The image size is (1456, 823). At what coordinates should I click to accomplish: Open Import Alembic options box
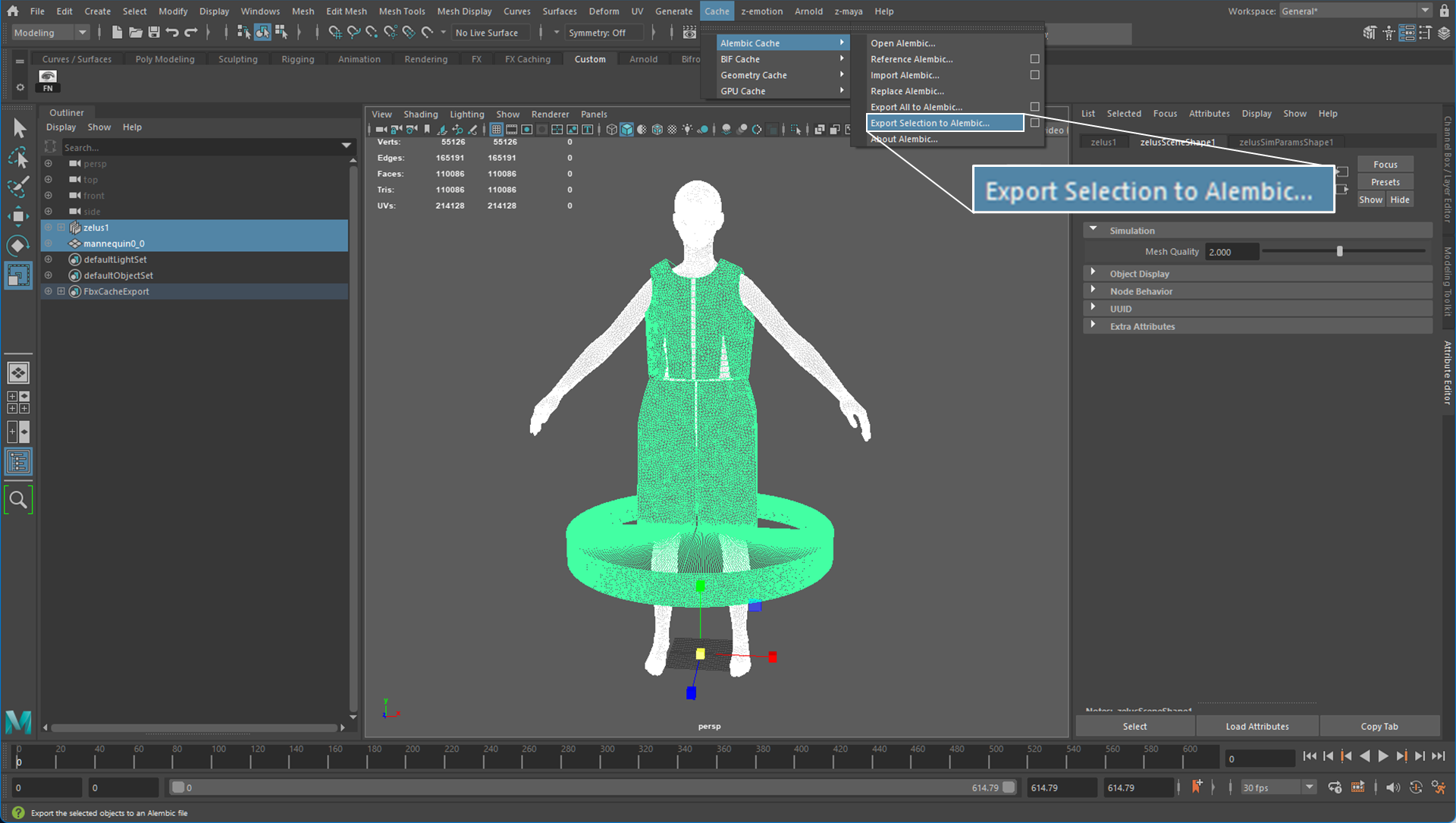1034,75
